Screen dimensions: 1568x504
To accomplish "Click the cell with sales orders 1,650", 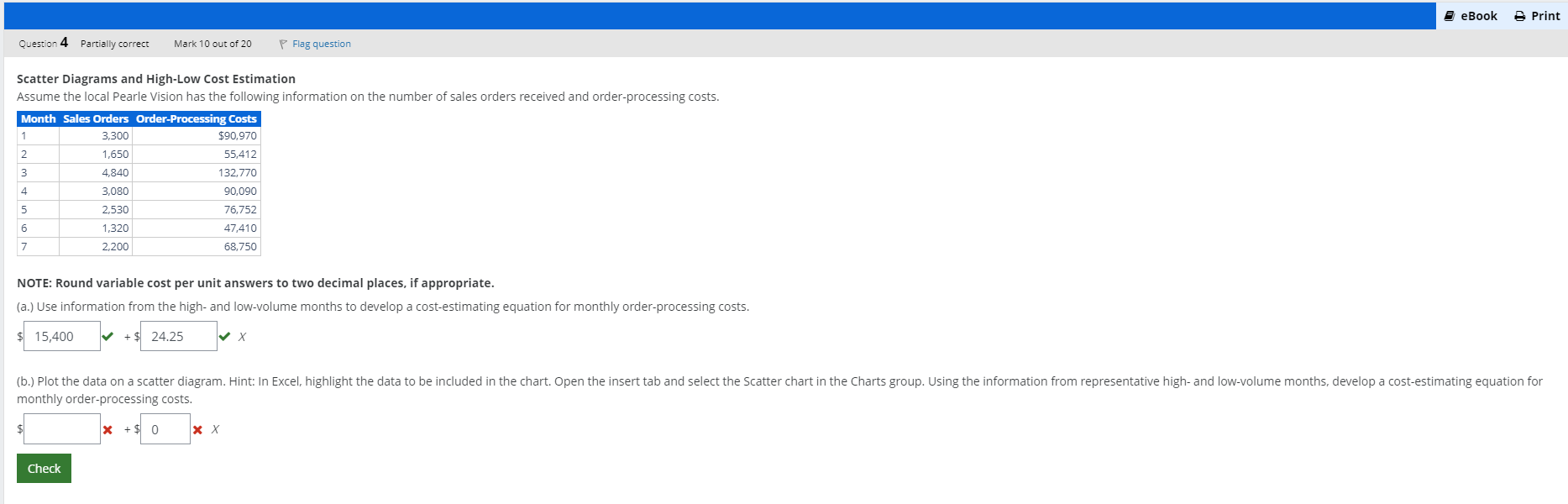I will pyautogui.click(x=96, y=155).
